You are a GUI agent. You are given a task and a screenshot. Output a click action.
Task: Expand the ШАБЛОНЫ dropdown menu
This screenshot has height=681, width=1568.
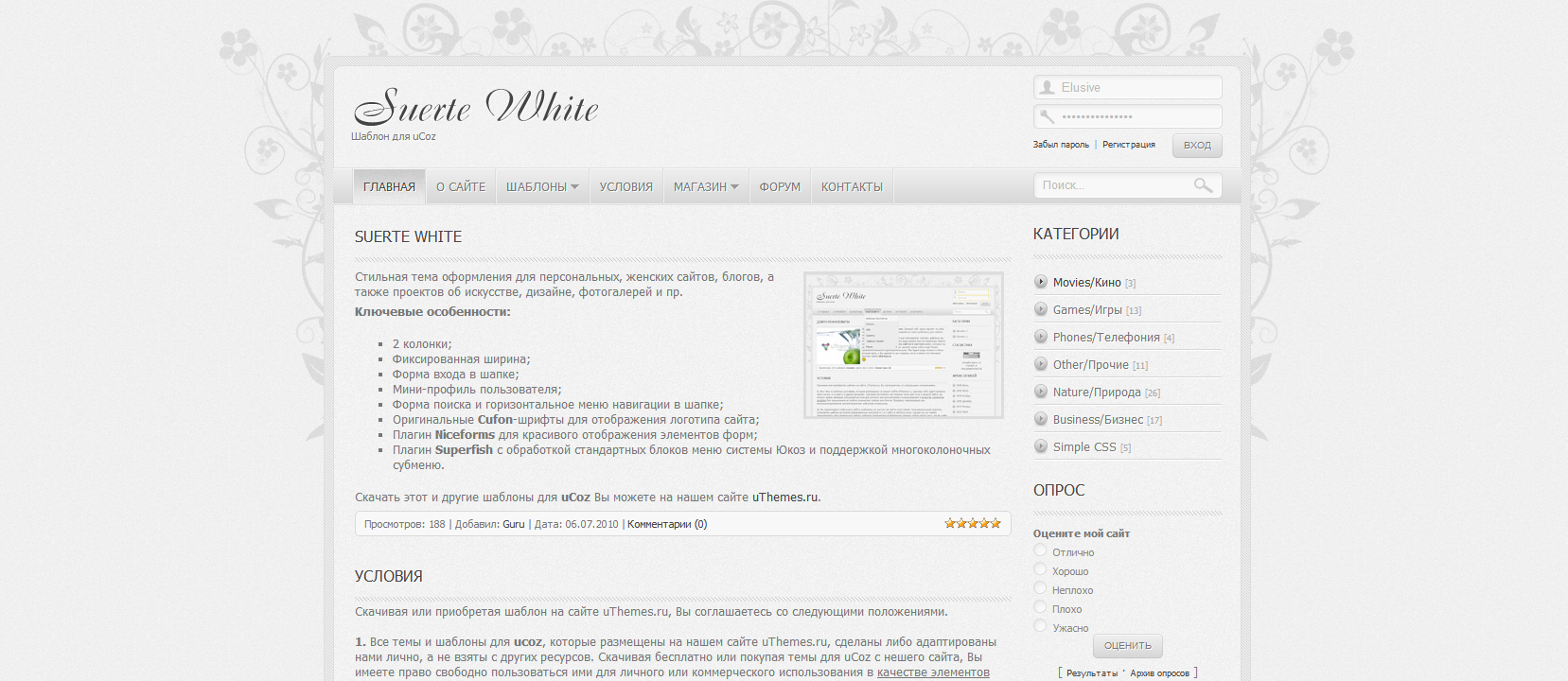[542, 186]
